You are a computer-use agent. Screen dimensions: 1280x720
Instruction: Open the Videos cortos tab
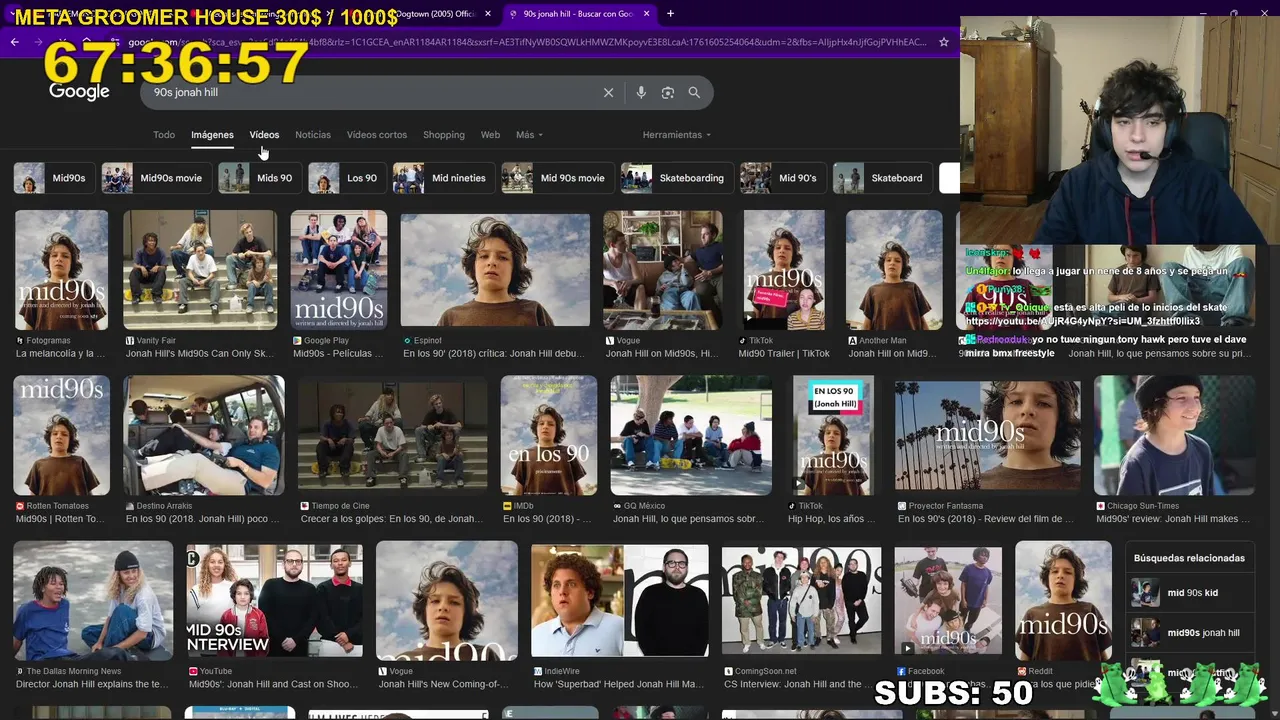[x=377, y=135]
